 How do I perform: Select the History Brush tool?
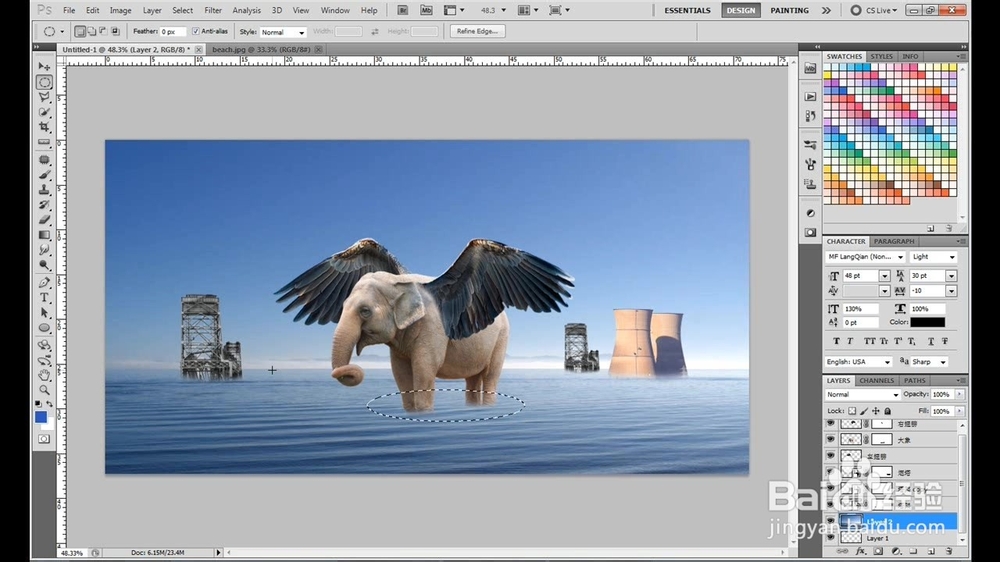[44, 205]
